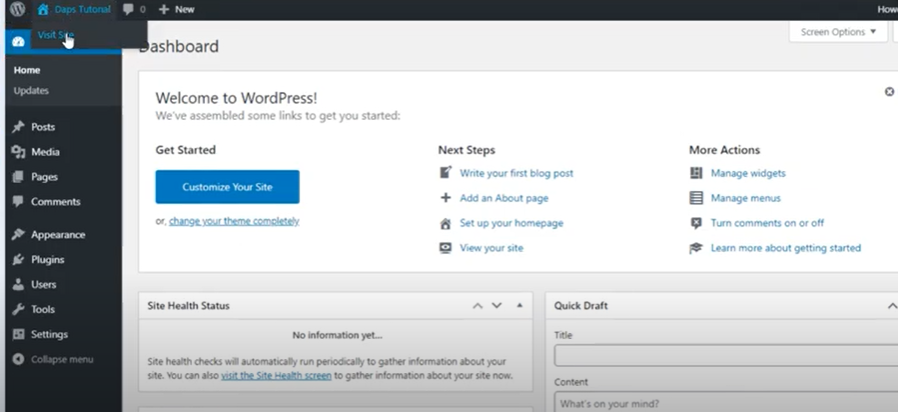Click visit the Site Health screen link
The width and height of the screenshot is (898, 412).
[276, 376]
